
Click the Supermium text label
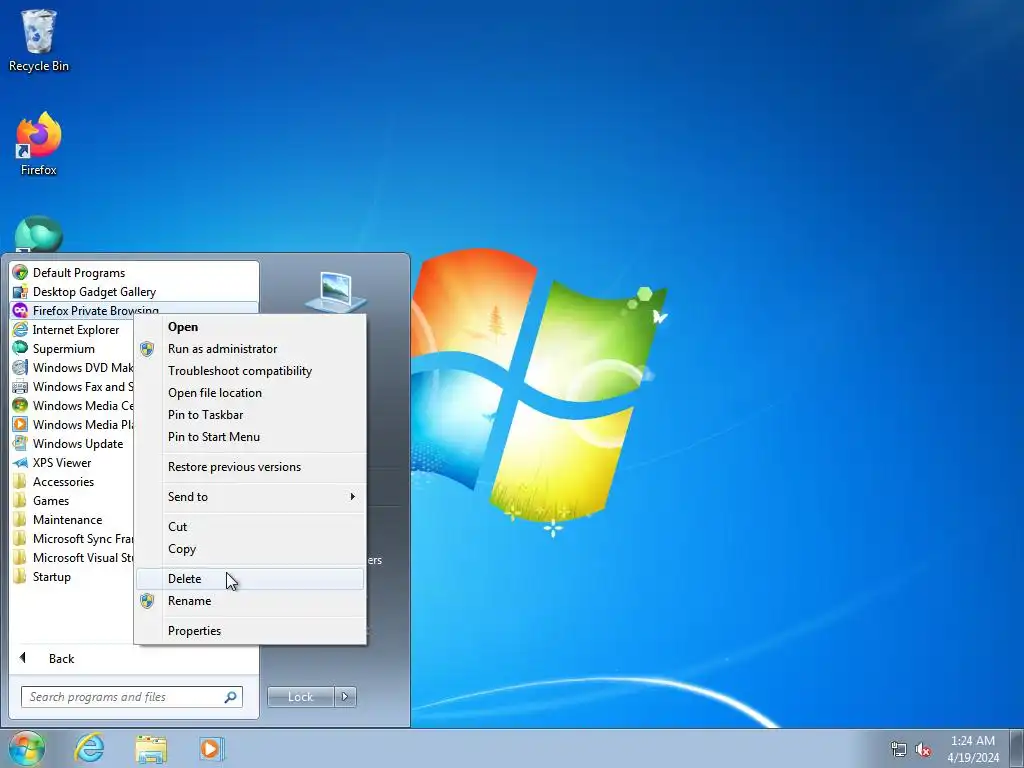(64, 349)
